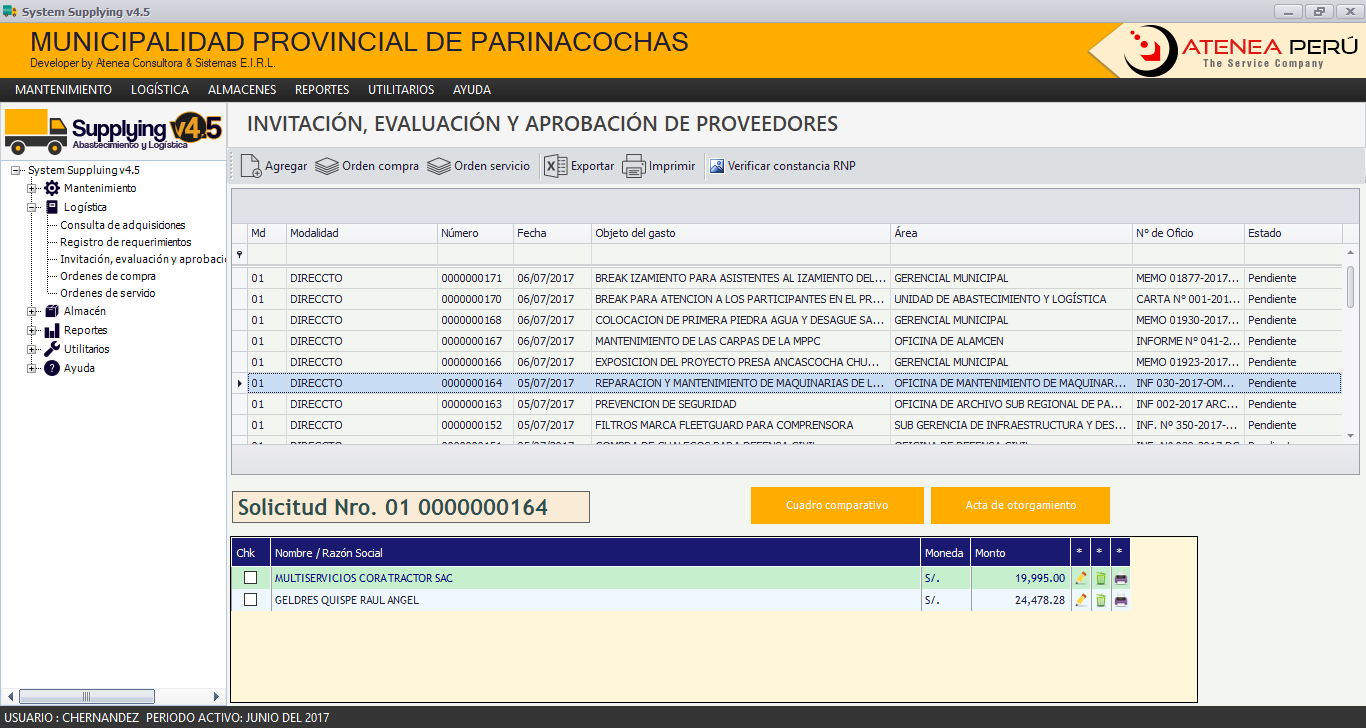This screenshot has height=728, width=1366.
Task: Click the Orden servicio toolbar icon
Action: point(438,166)
